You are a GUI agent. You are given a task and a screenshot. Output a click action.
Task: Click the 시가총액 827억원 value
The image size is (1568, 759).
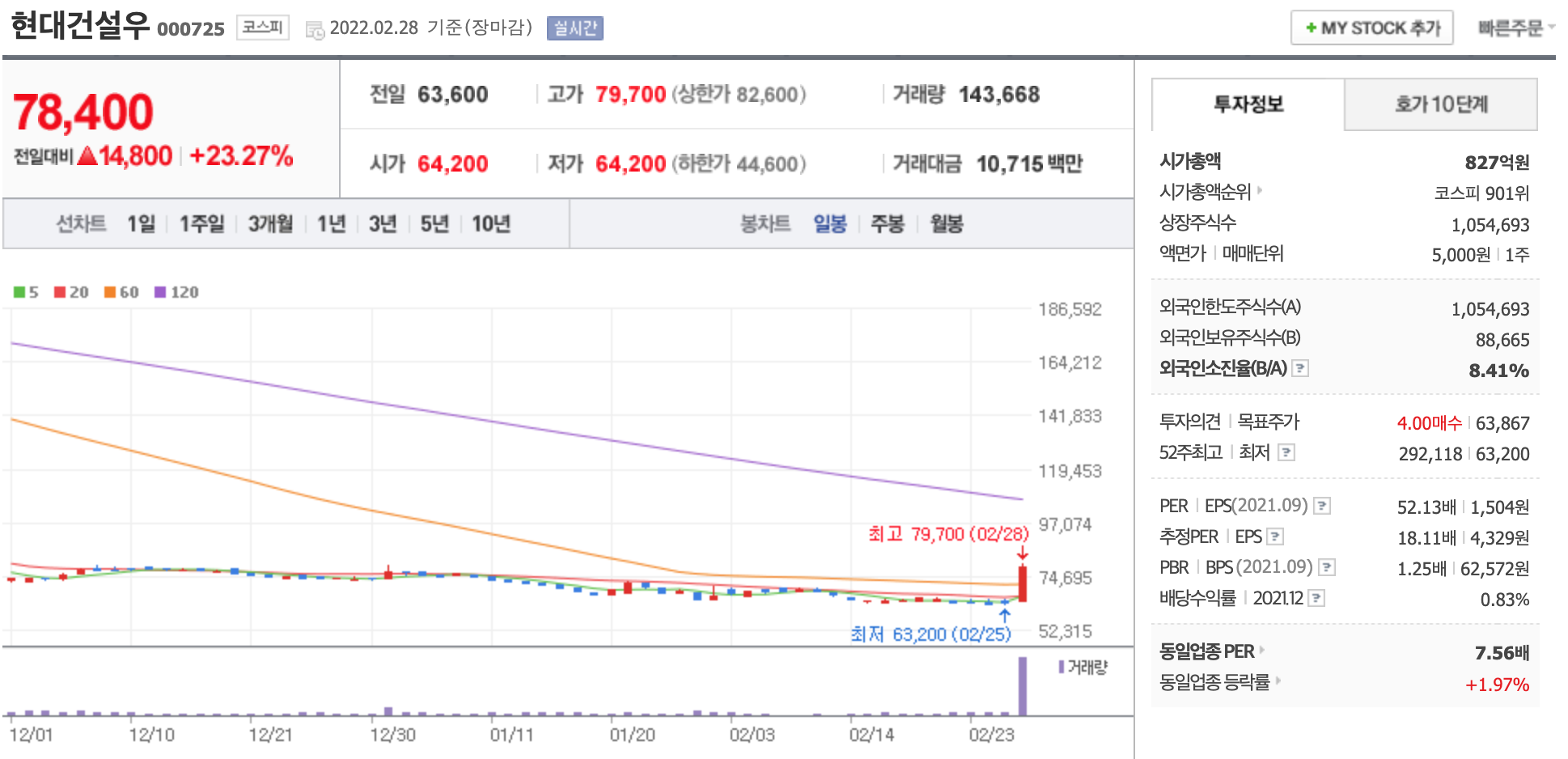(x=1497, y=163)
